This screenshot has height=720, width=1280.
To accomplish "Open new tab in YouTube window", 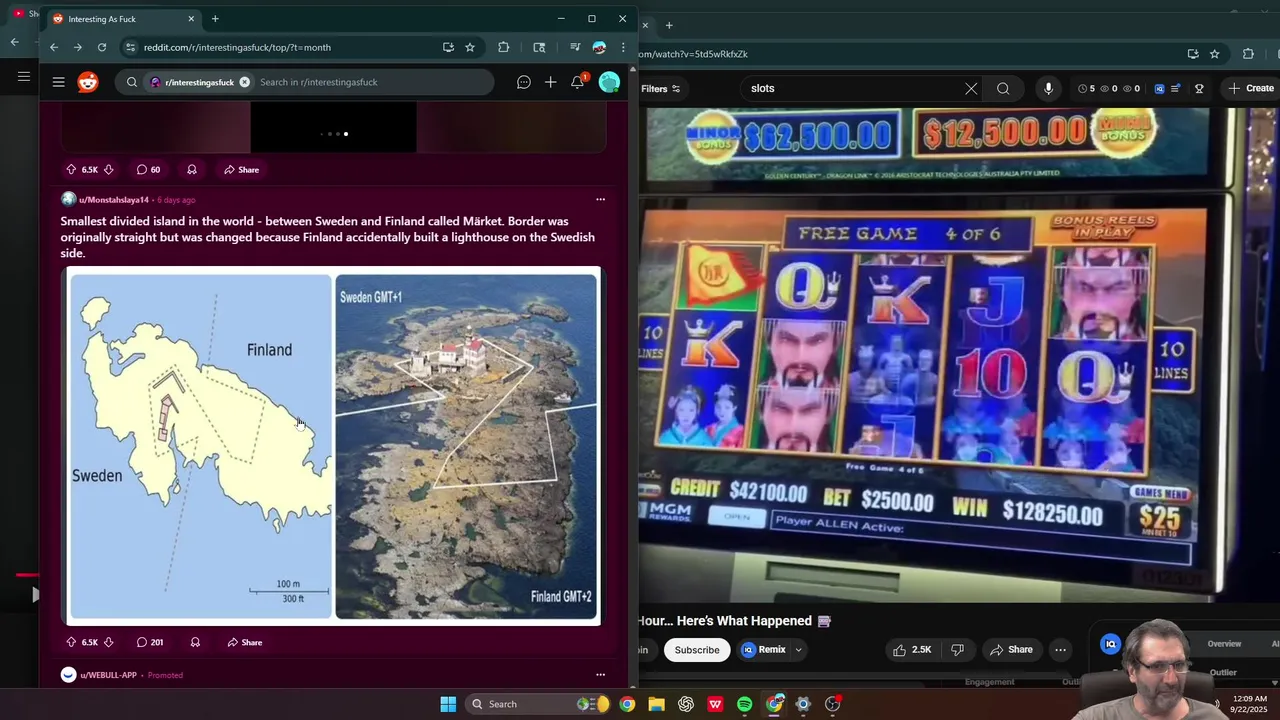I will (669, 25).
